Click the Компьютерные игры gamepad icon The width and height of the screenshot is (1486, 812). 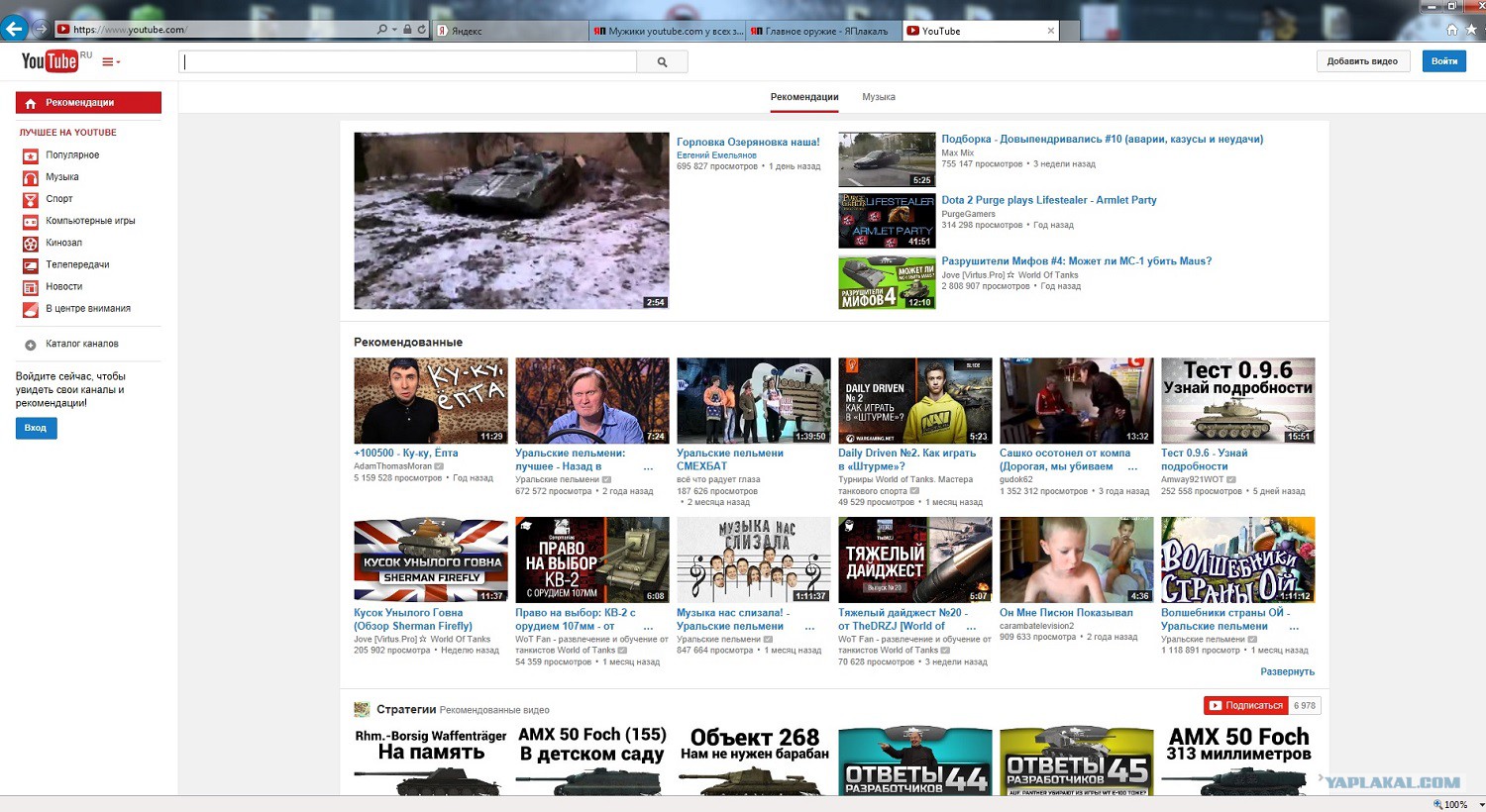click(x=31, y=221)
